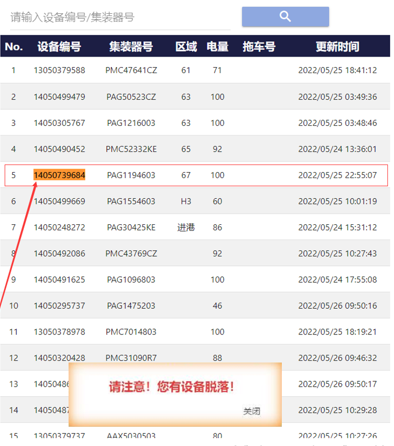
Task: Click container number PAG30425KE
Action: click(131, 227)
